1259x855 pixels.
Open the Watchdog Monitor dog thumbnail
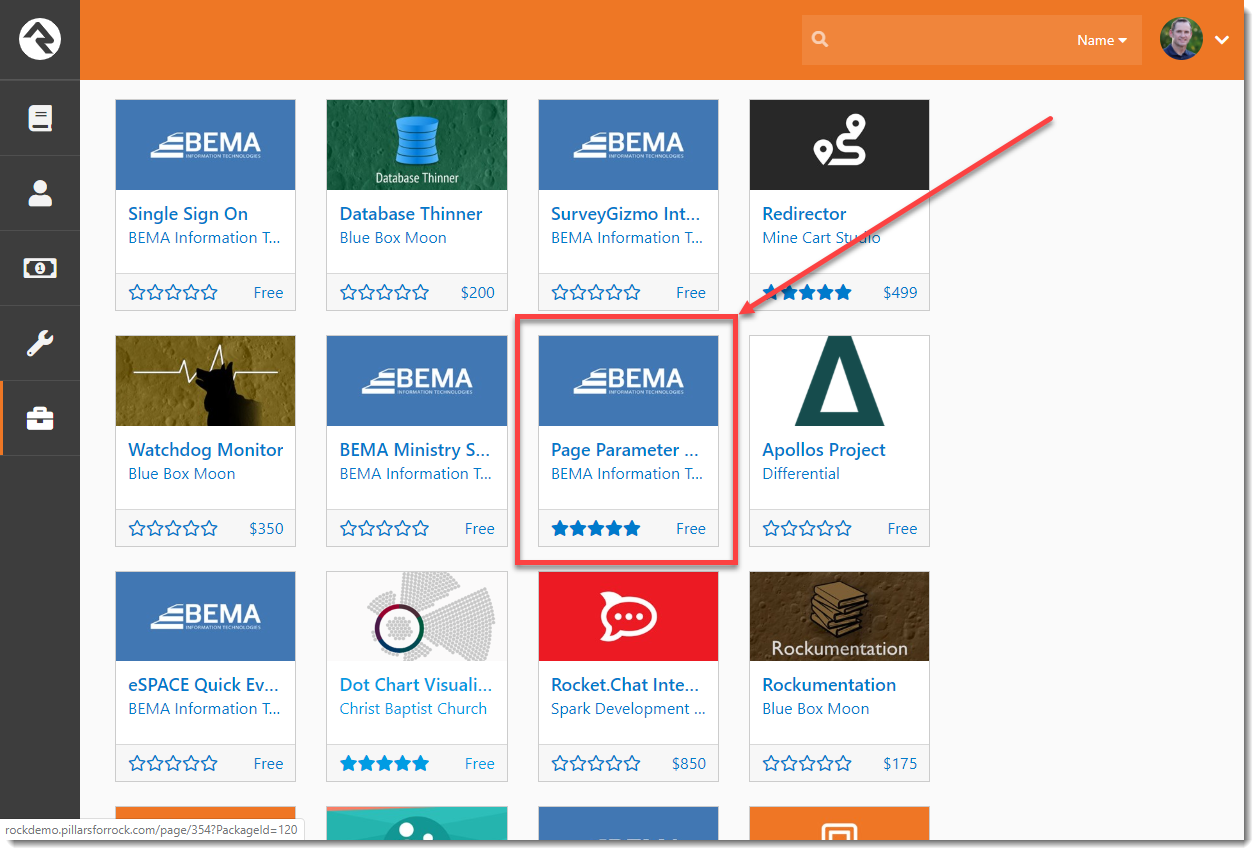(x=205, y=381)
